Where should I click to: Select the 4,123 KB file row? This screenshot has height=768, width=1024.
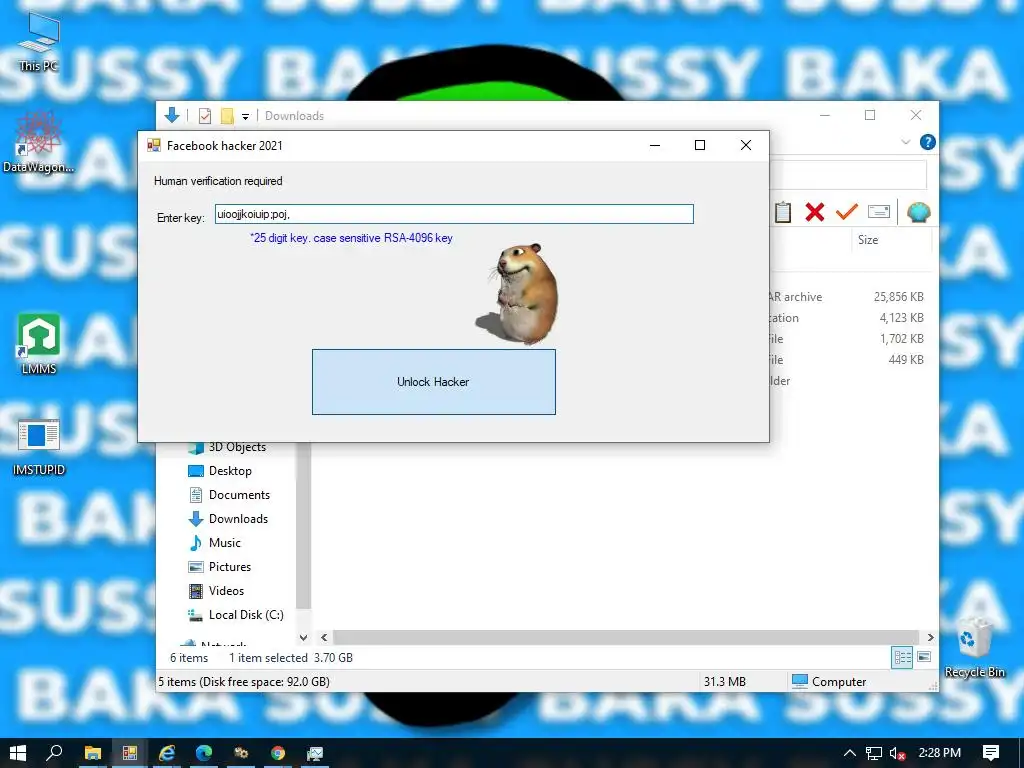click(x=849, y=317)
